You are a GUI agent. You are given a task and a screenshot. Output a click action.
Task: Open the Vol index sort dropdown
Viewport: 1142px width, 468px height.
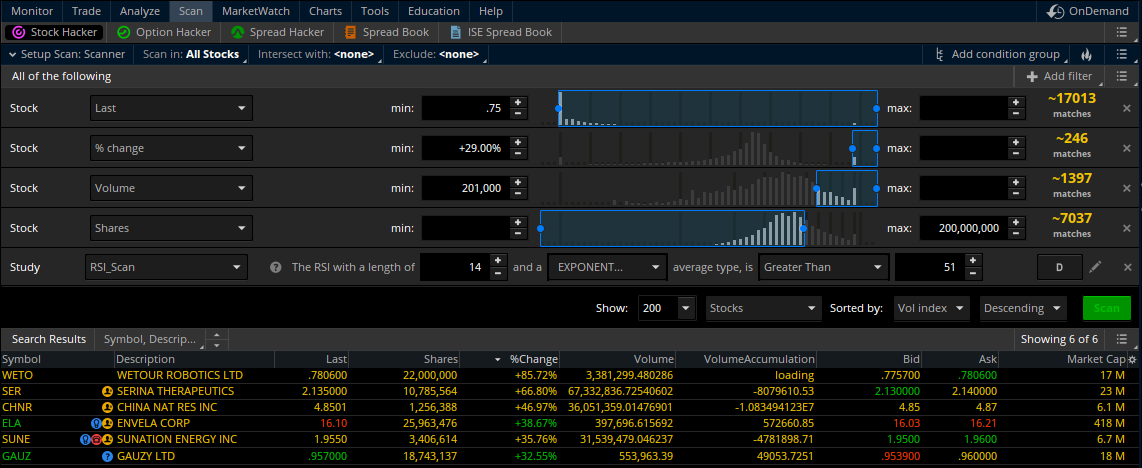932,308
